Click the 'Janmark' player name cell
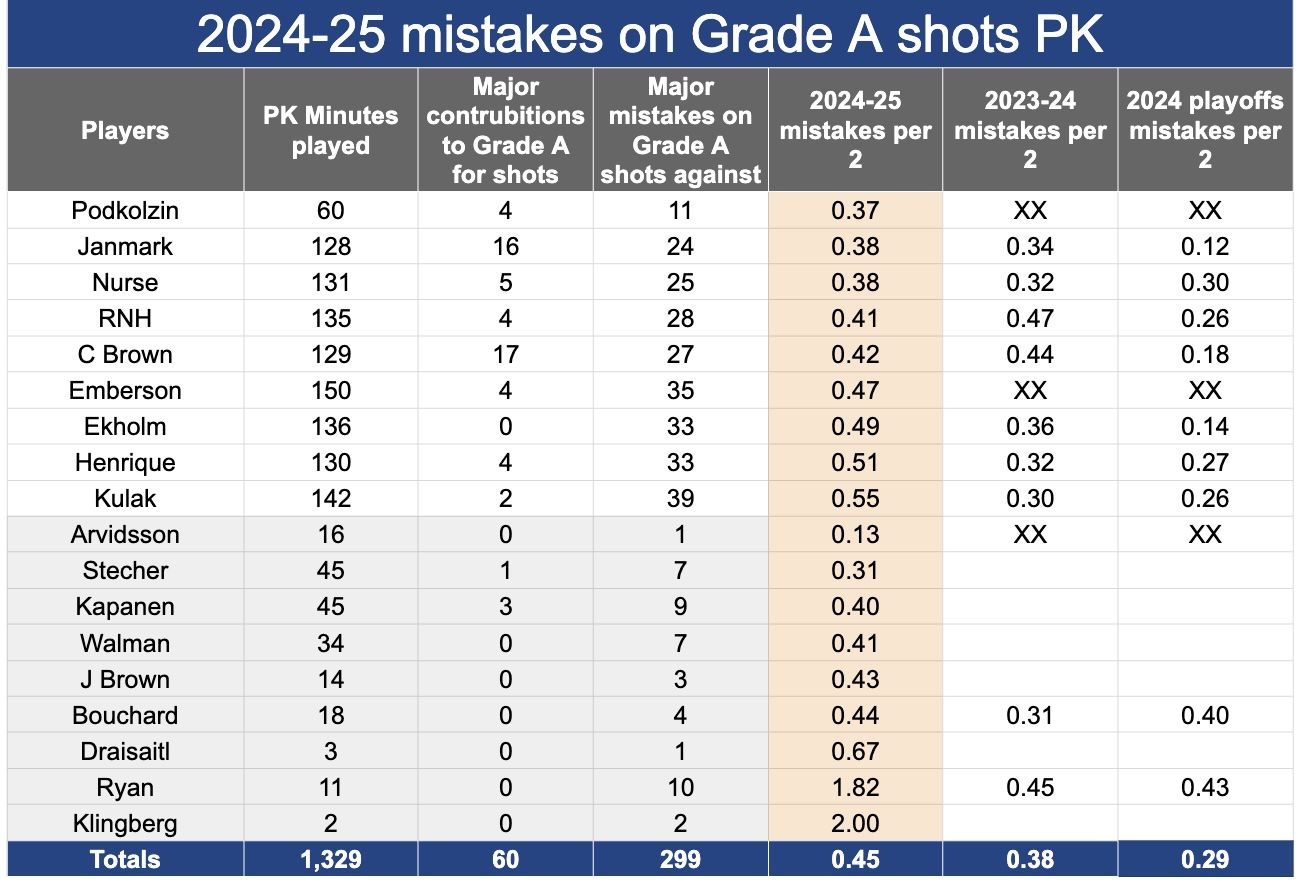This screenshot has width=1302, height=884. point(125,246)
